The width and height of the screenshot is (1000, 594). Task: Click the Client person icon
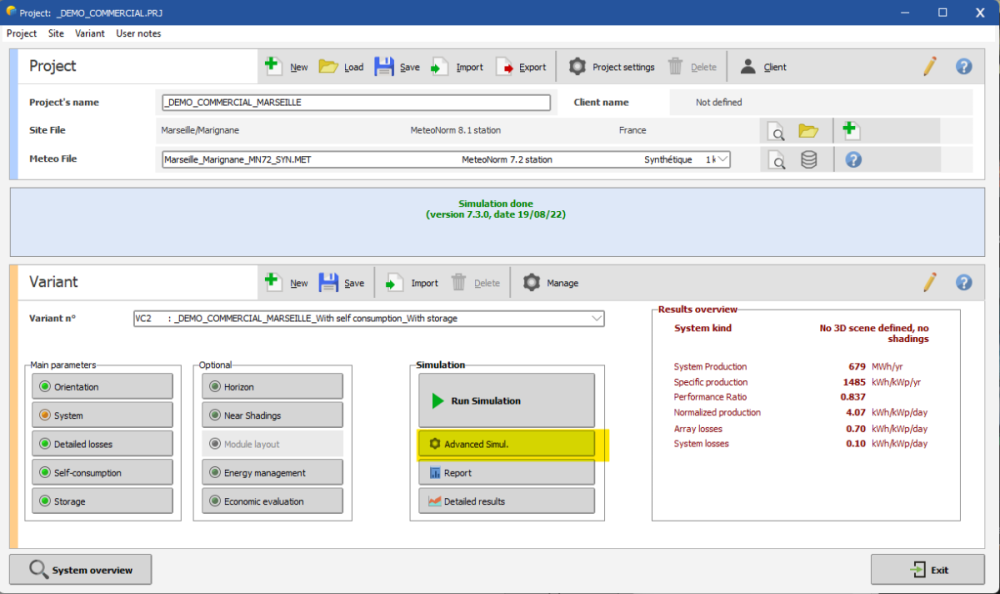tap(747, 67)
